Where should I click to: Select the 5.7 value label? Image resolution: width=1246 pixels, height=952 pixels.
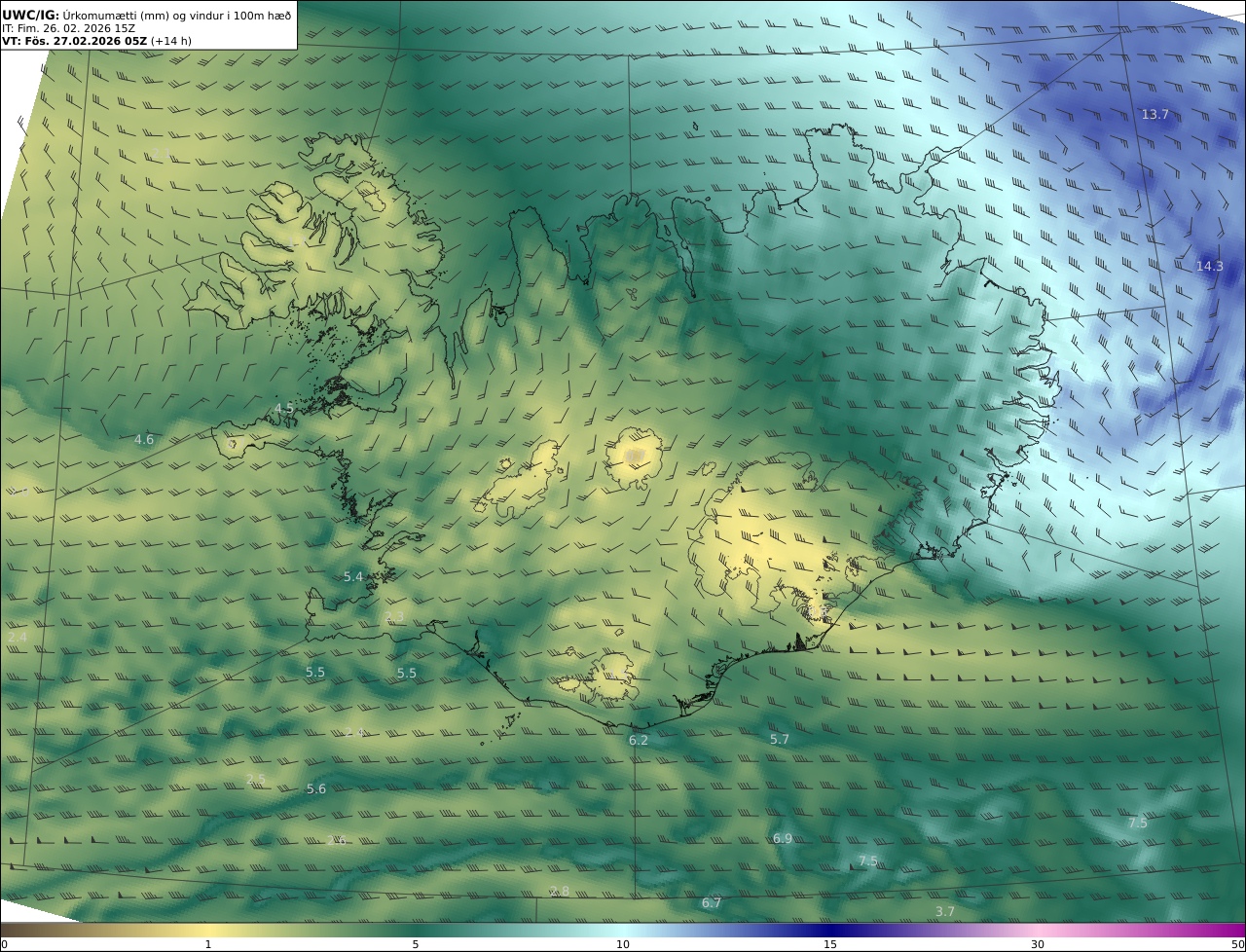(x=779, y=740)
